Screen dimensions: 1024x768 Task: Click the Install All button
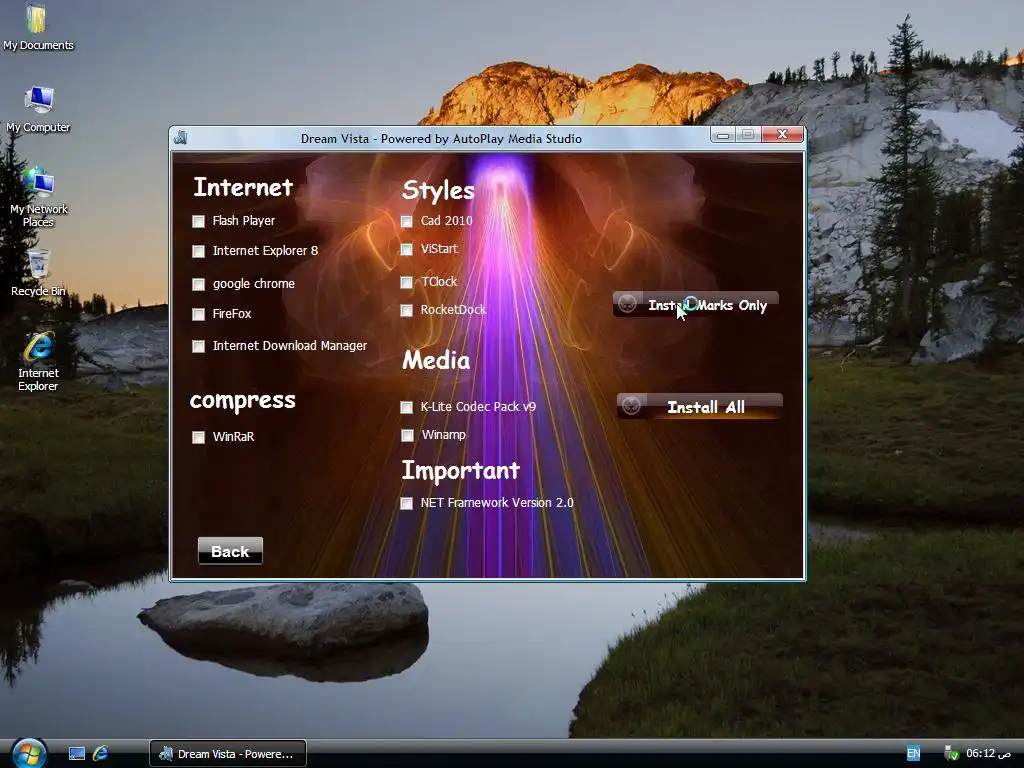coord(699,406)
